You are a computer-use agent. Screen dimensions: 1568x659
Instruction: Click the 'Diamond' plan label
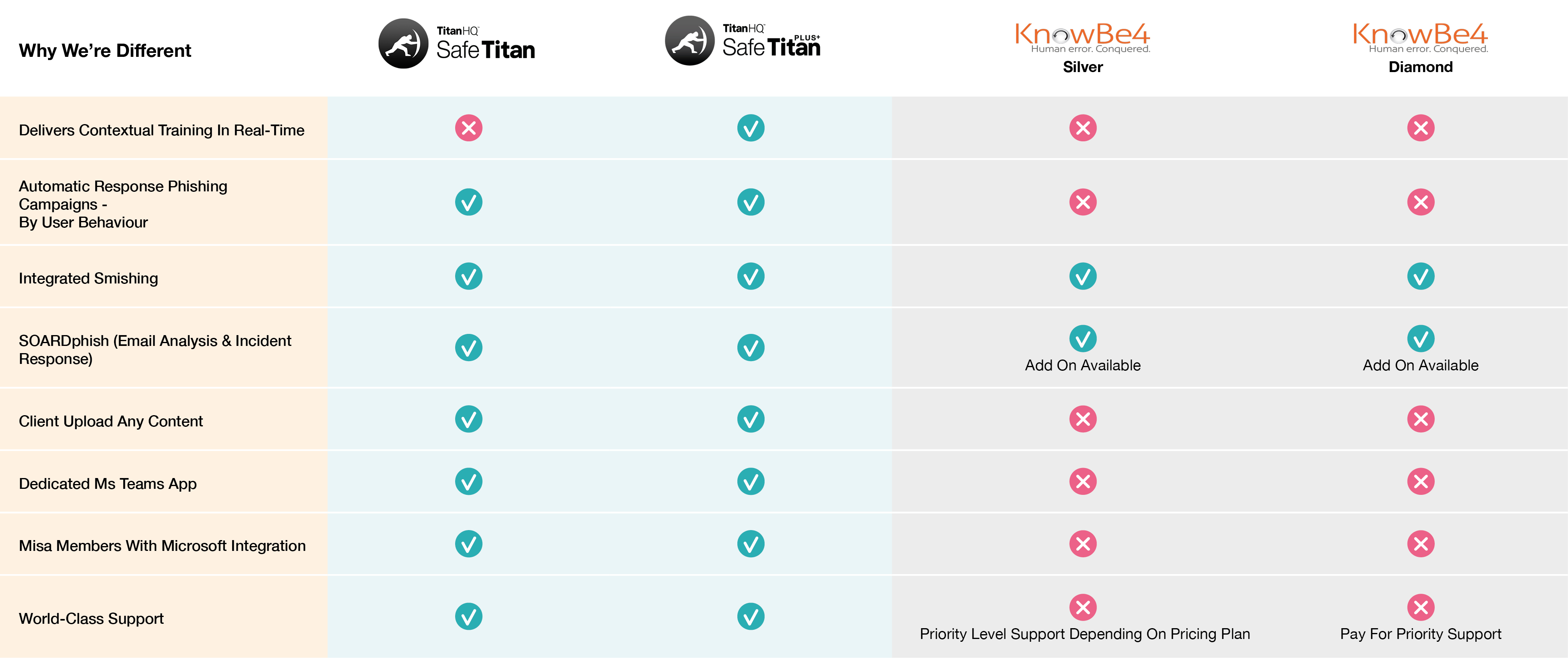[x=1421, y=67]
